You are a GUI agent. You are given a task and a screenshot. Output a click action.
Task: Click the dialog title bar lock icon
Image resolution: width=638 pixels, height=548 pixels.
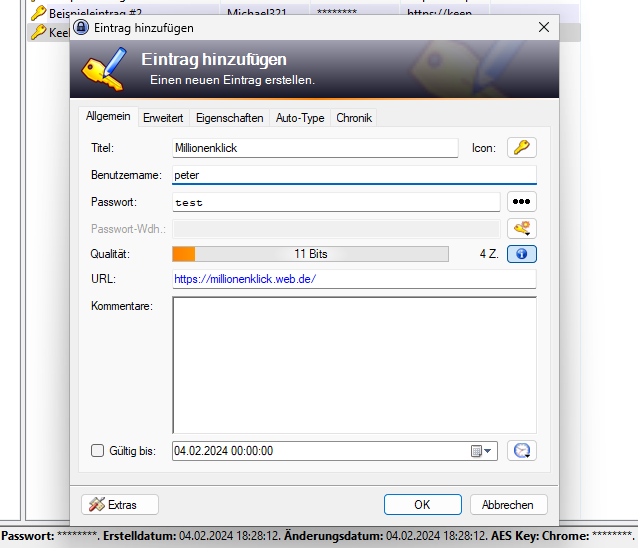81,27
